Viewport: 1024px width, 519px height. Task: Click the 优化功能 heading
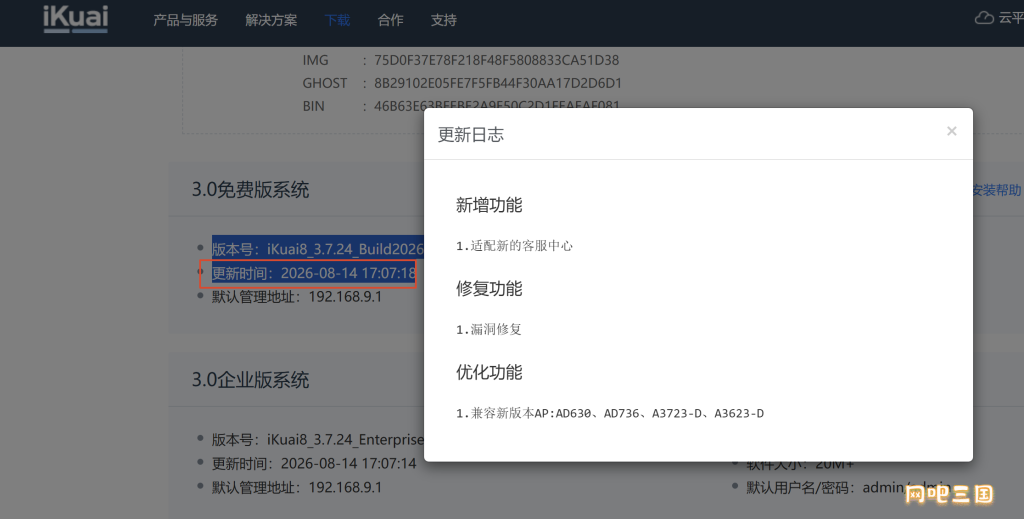point(489,372)
